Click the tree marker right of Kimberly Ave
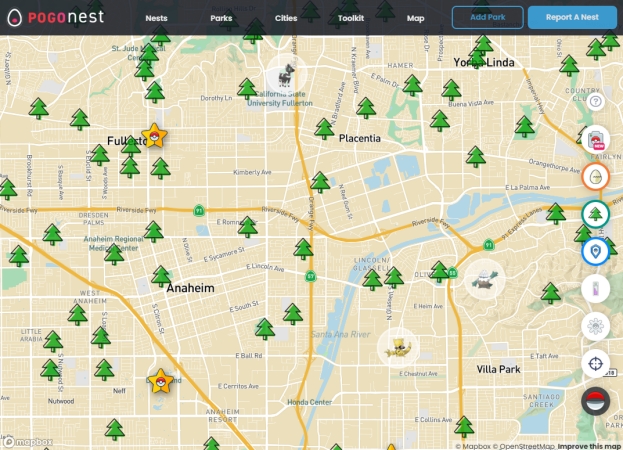The height and width of the screenshot is (450, 623). (320, 182)
